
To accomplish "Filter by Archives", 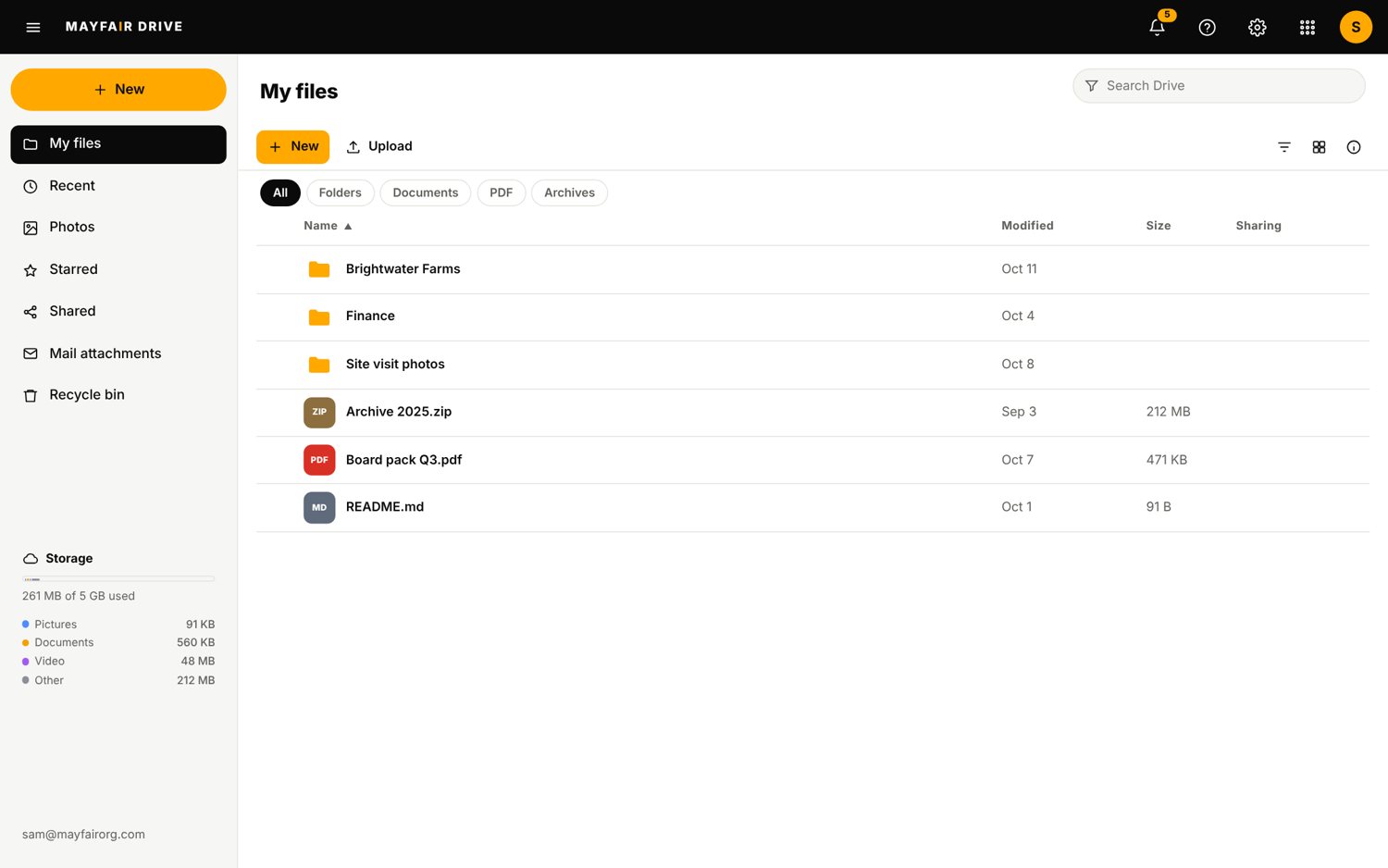I will click(x=569, y=192).
